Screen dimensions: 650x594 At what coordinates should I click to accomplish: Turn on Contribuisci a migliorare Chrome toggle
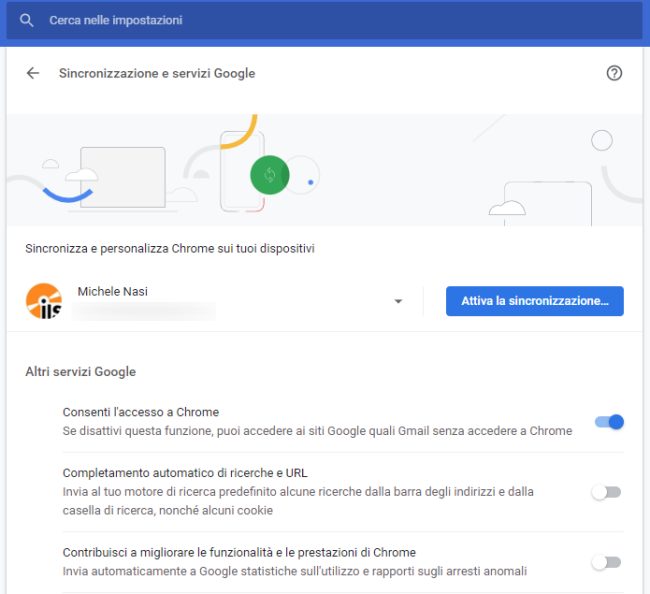point(606,562)
